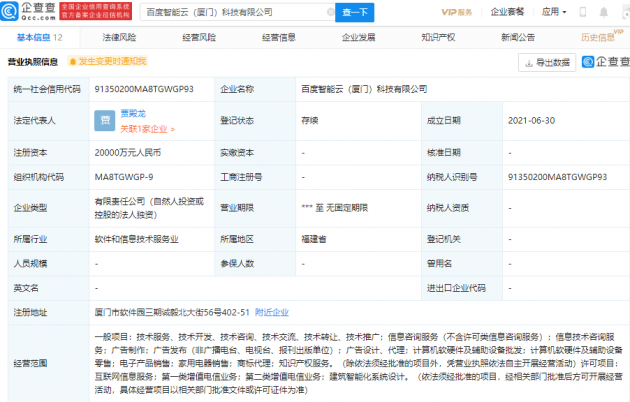Click the founding date 2021-06-30
The image size is (630, 402).
pyautogui.click(x=531, y=120)
